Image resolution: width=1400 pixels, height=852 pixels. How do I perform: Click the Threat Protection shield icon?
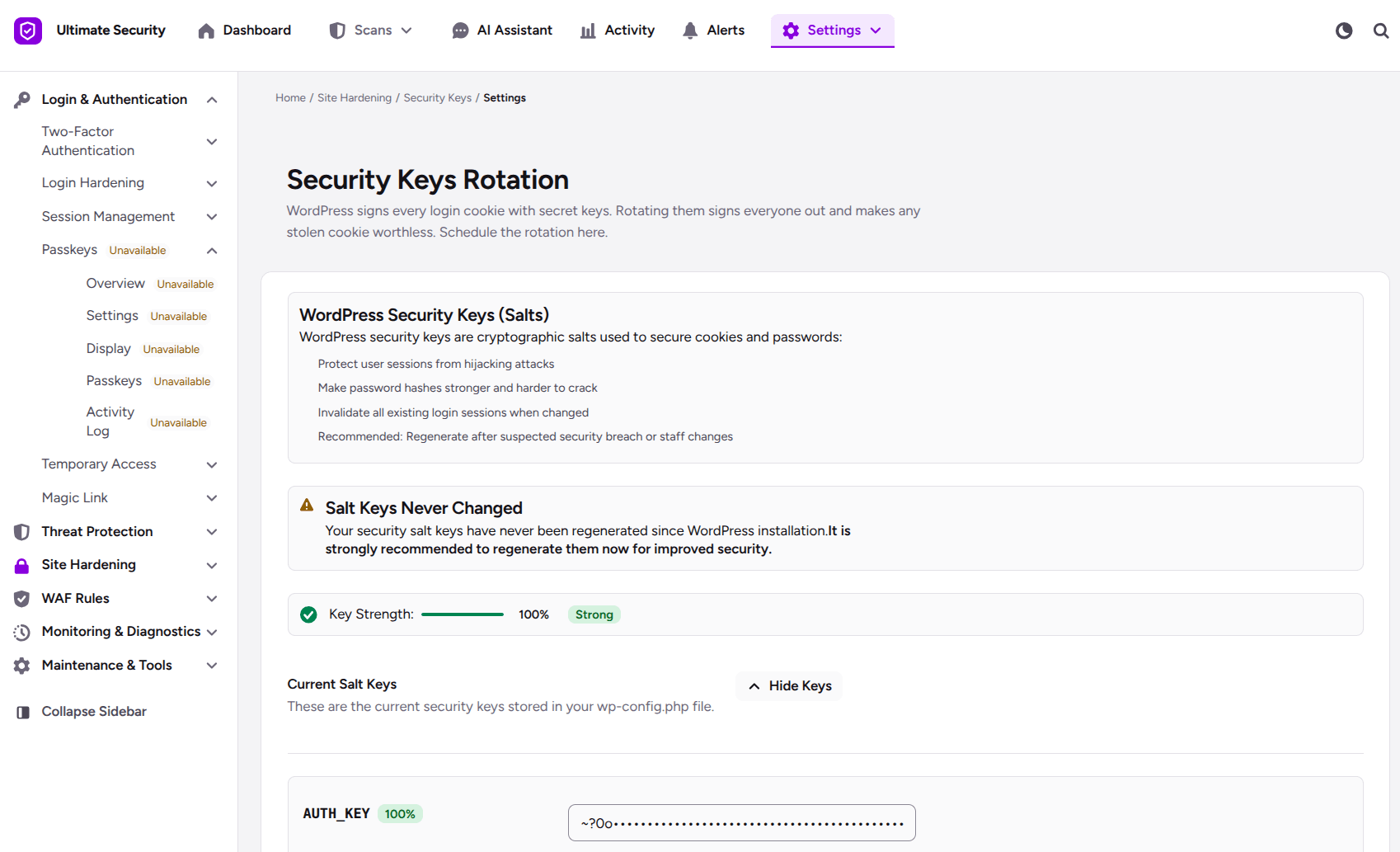[22, 532]
